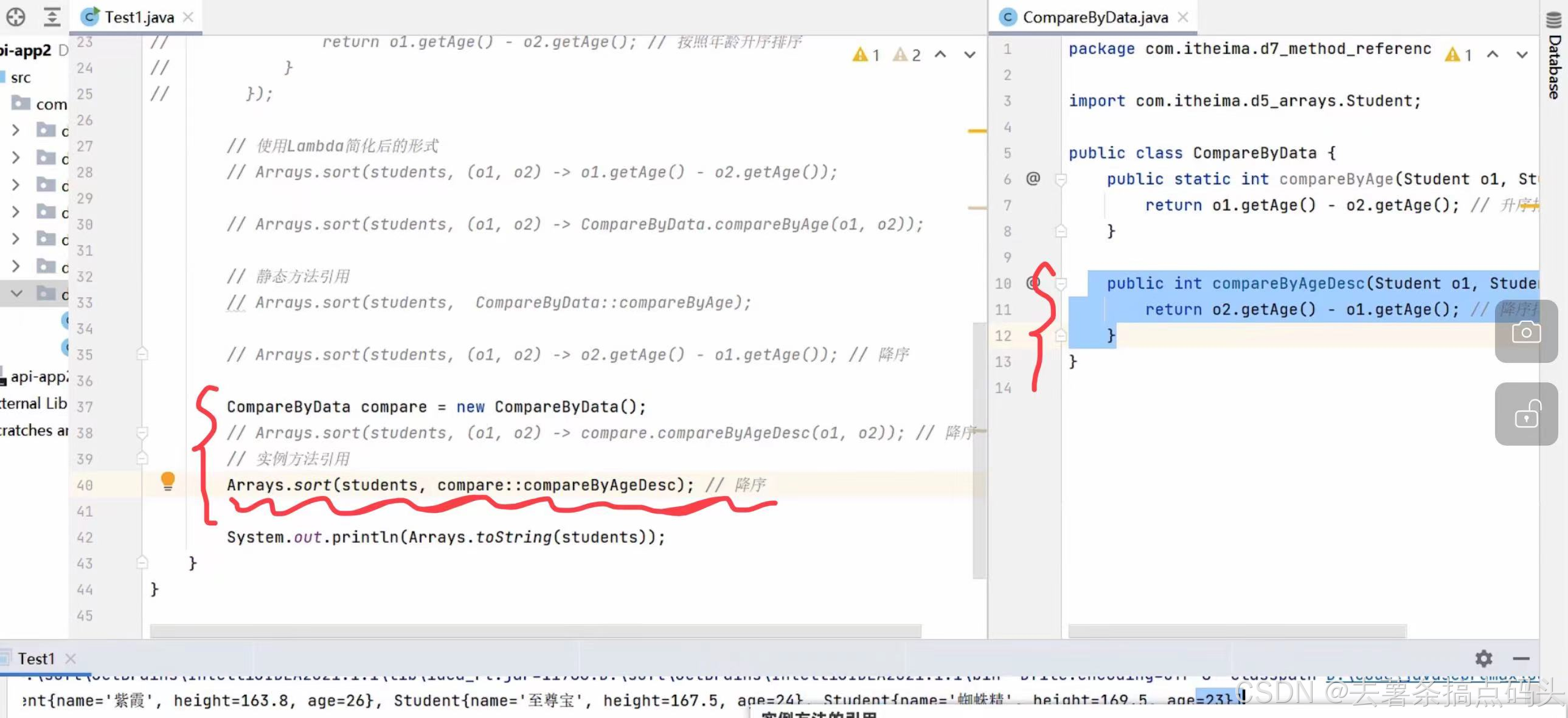Click 'compare::compareByAgeDesc' on line 40
The height and width of the screenshot is (718, 1568).
coord(557,485)
